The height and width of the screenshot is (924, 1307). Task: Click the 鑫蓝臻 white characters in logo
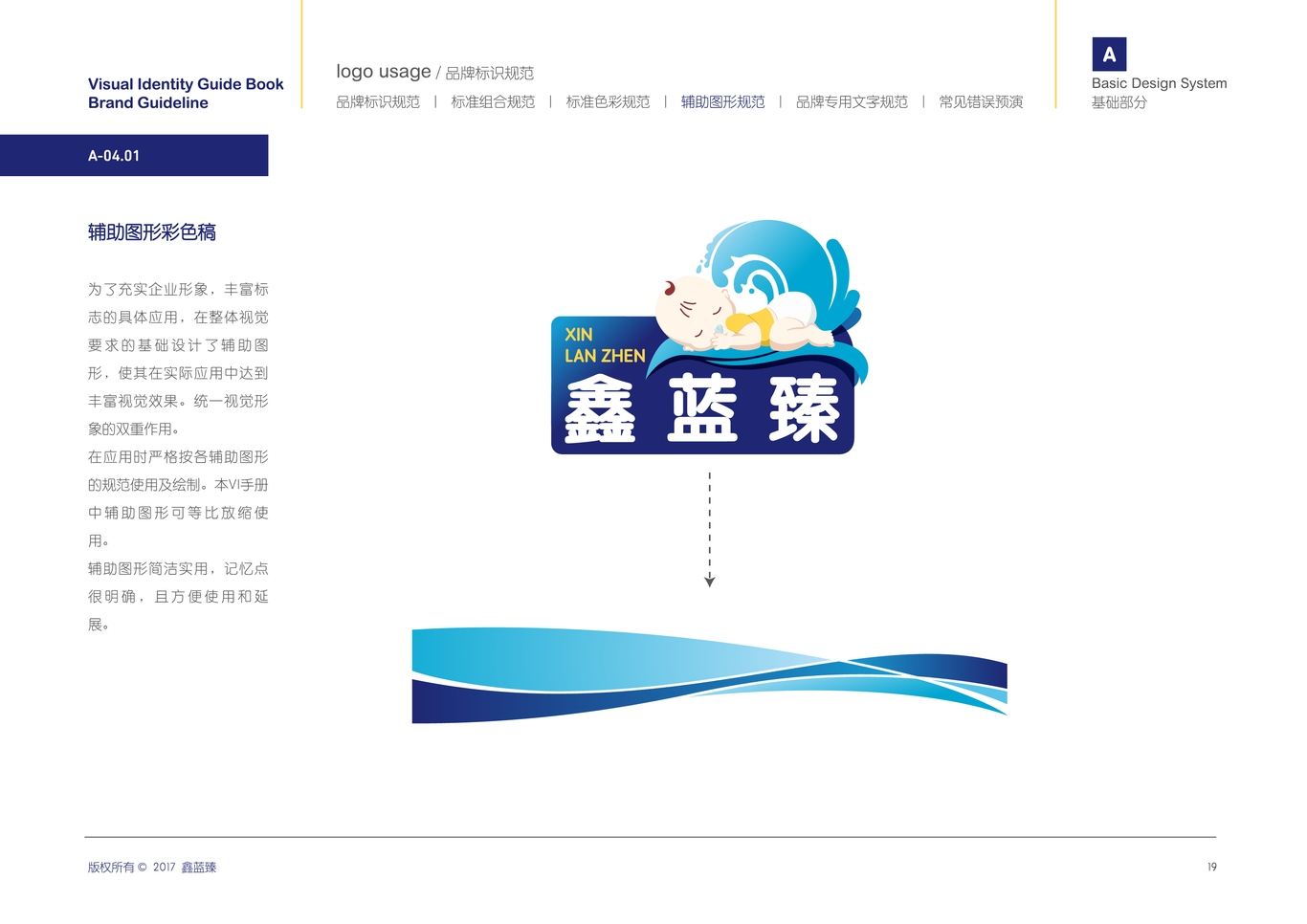pos(702,409)
